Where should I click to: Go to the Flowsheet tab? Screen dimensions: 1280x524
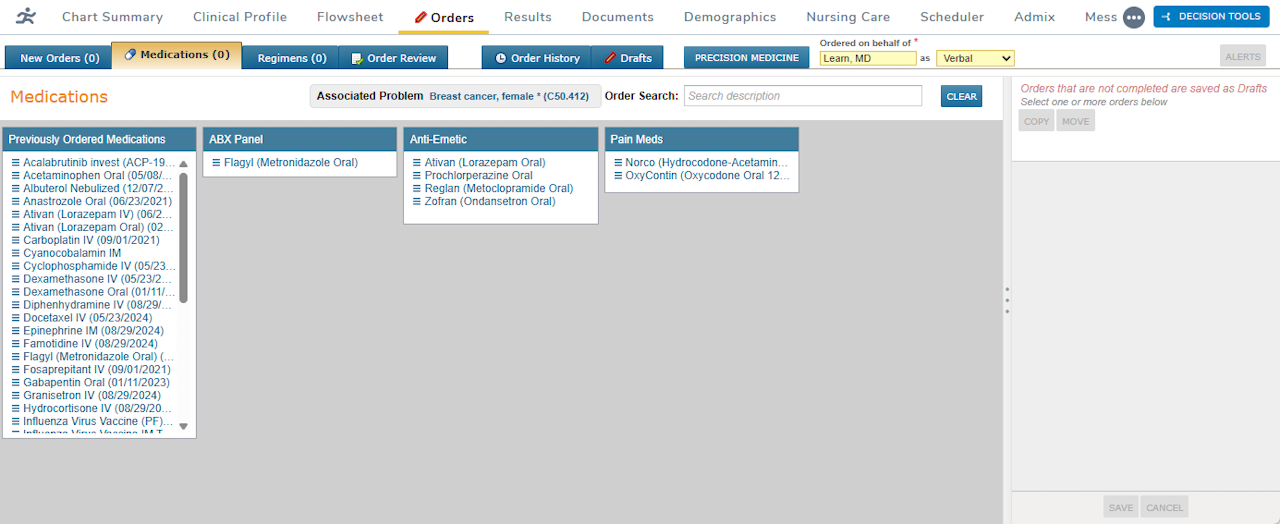350,17
